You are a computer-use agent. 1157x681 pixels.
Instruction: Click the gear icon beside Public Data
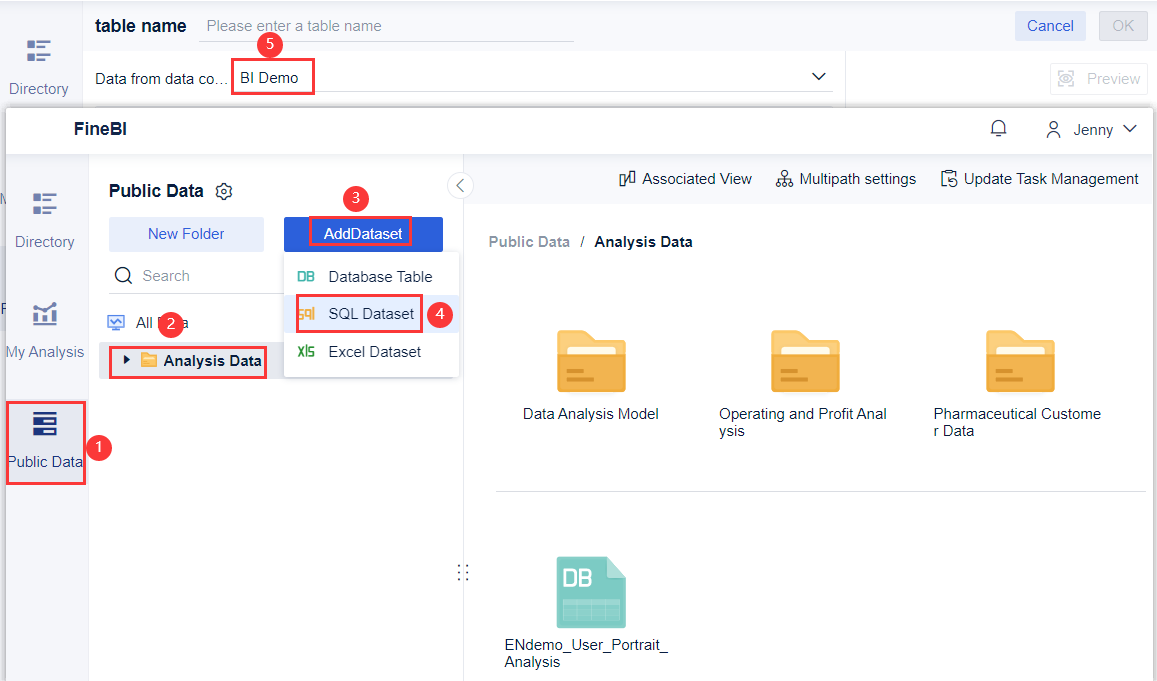pos(224,191)
